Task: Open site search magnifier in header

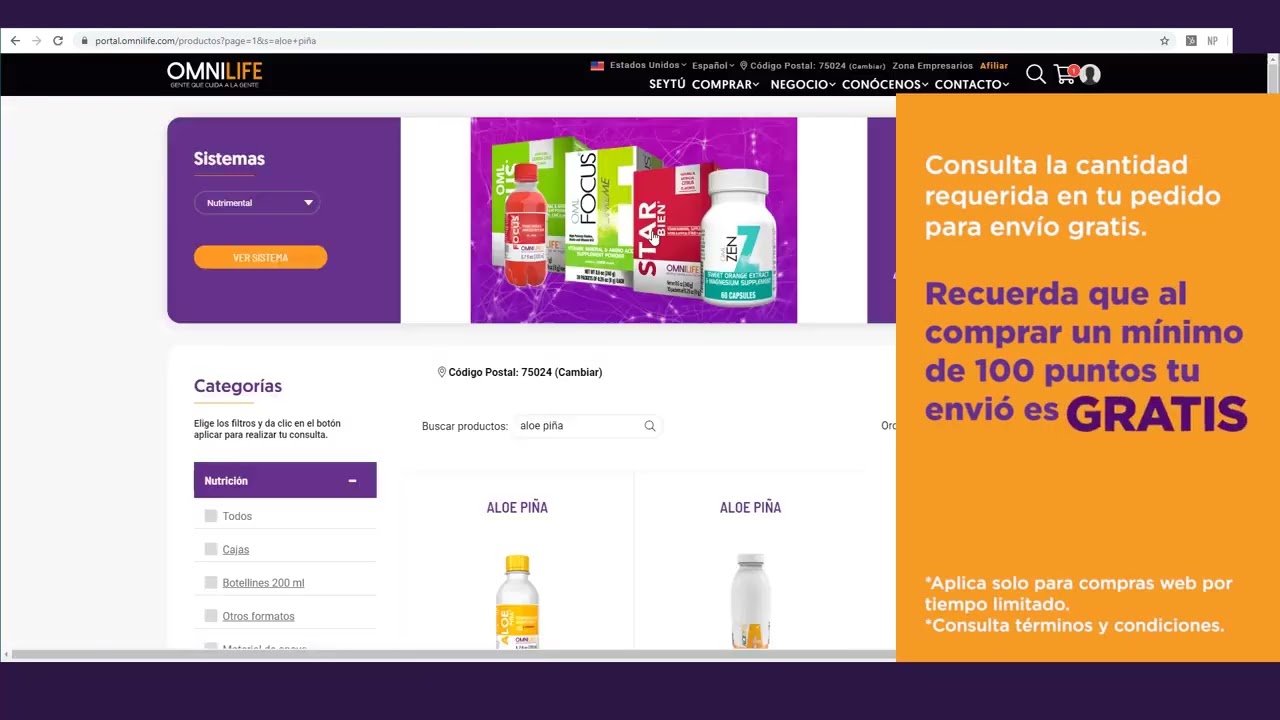Action: 1036,74
